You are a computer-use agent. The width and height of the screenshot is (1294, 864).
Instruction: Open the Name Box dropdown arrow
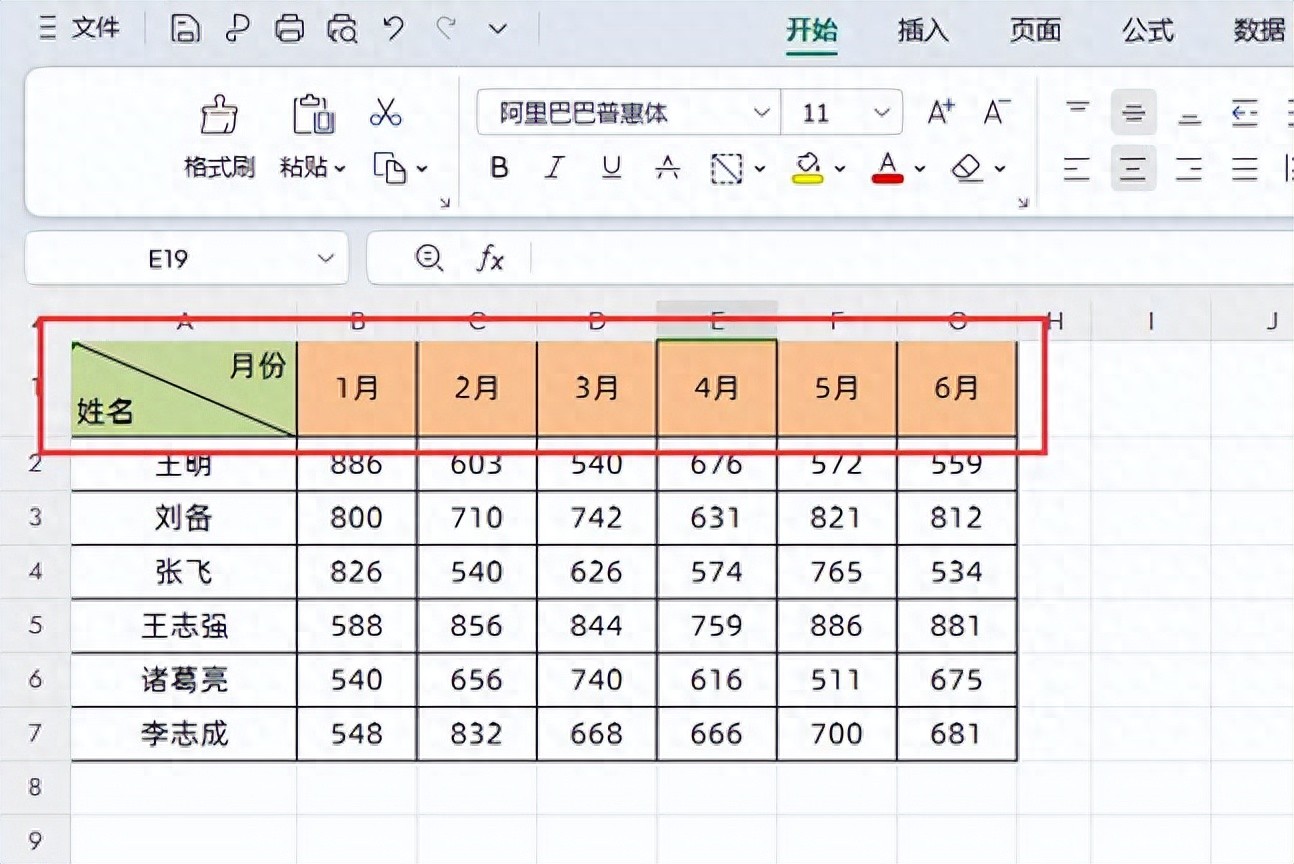click(325, 259)
